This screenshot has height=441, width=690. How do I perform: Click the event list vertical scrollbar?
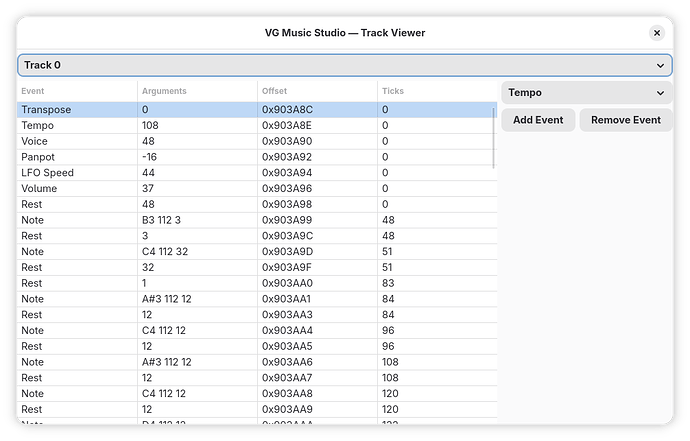493,138
